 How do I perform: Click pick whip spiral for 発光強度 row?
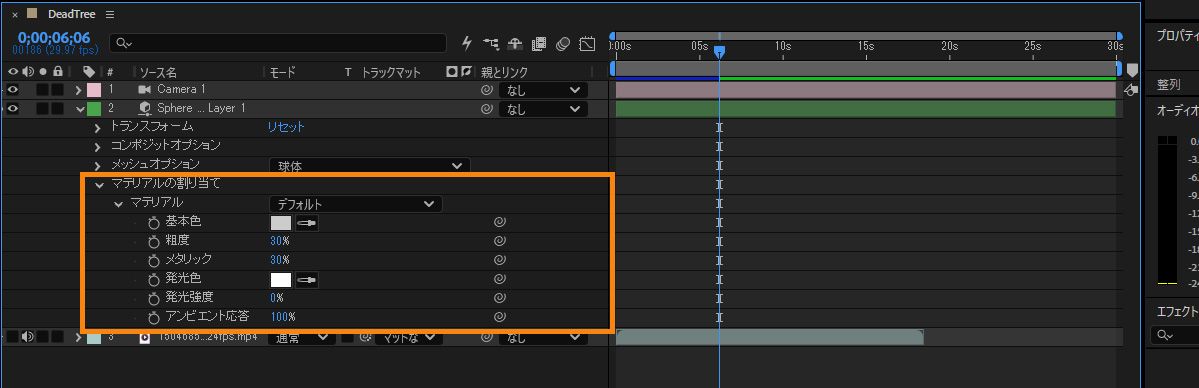click(499, 298)
